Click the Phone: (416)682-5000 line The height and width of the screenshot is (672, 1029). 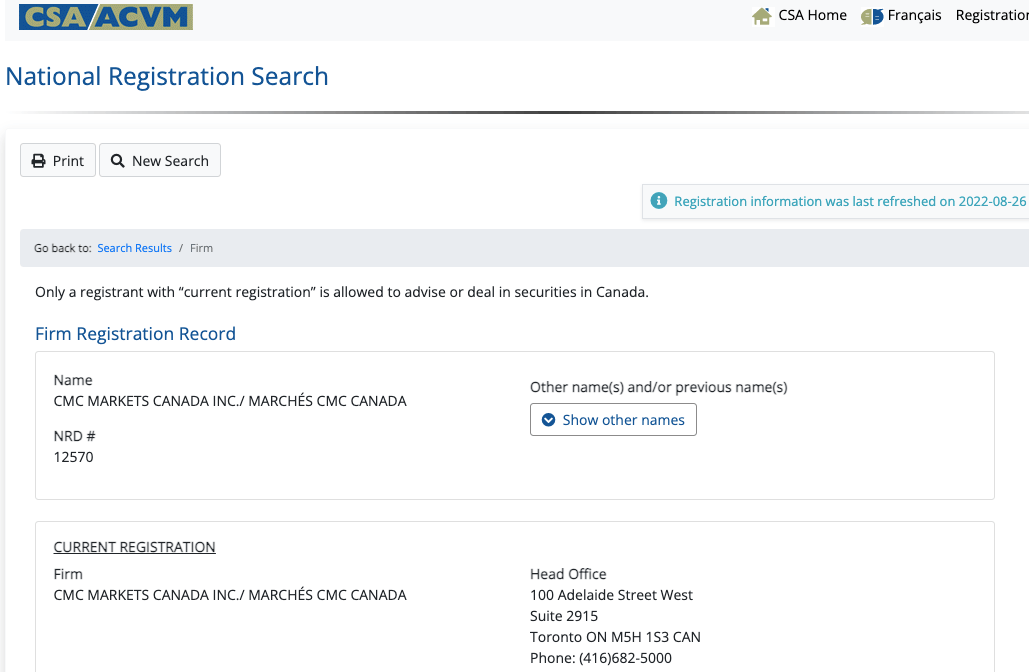tap(601, 658)
